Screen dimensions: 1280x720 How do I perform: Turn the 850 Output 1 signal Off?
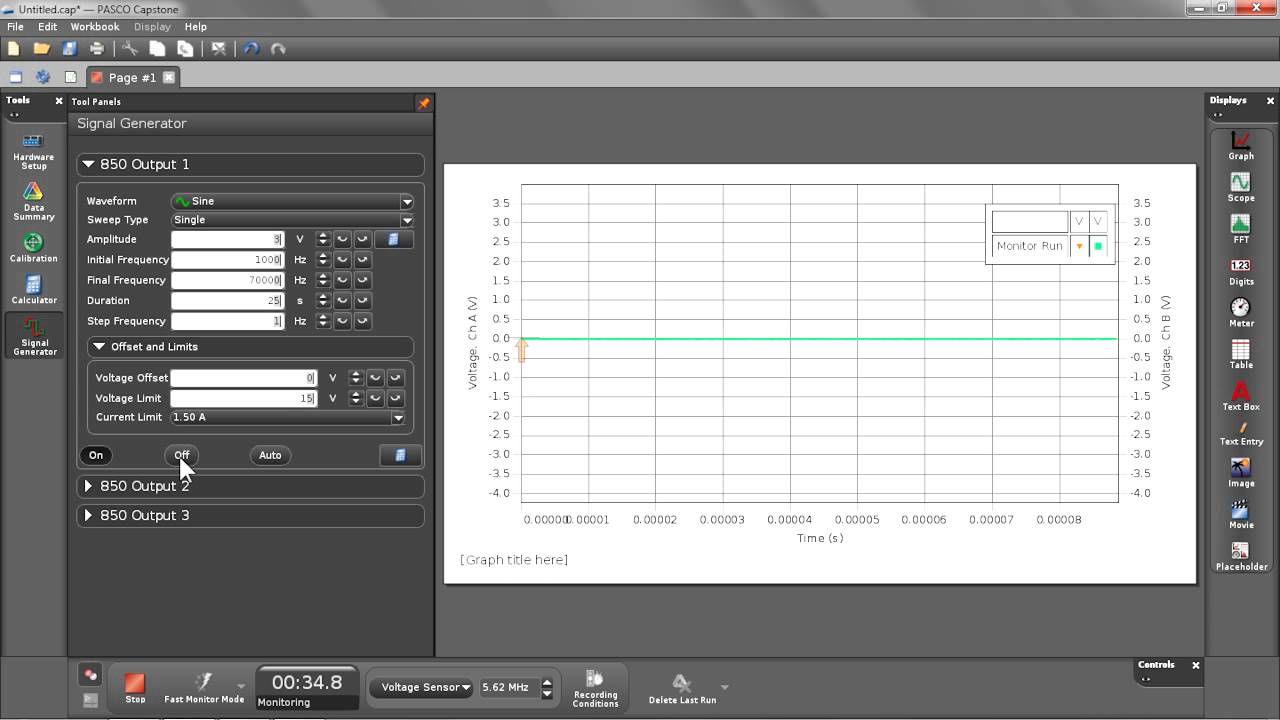182,455
